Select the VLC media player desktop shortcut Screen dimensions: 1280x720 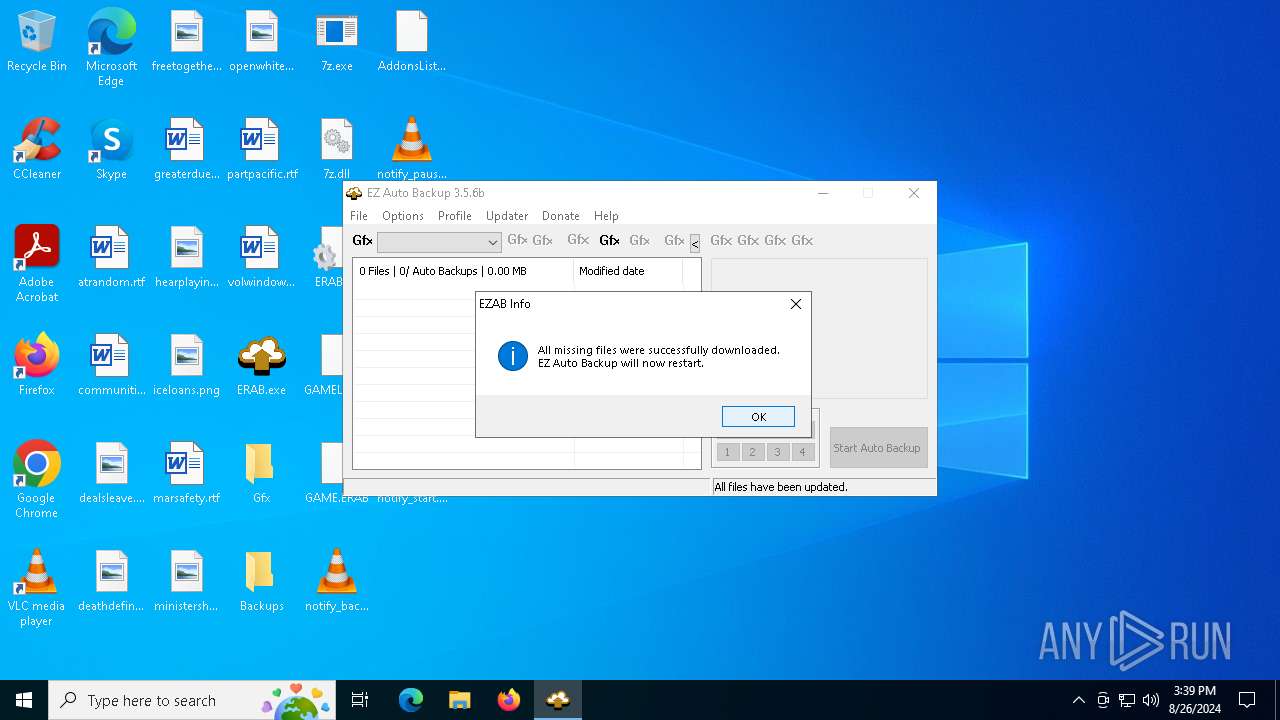click(37, 588)
